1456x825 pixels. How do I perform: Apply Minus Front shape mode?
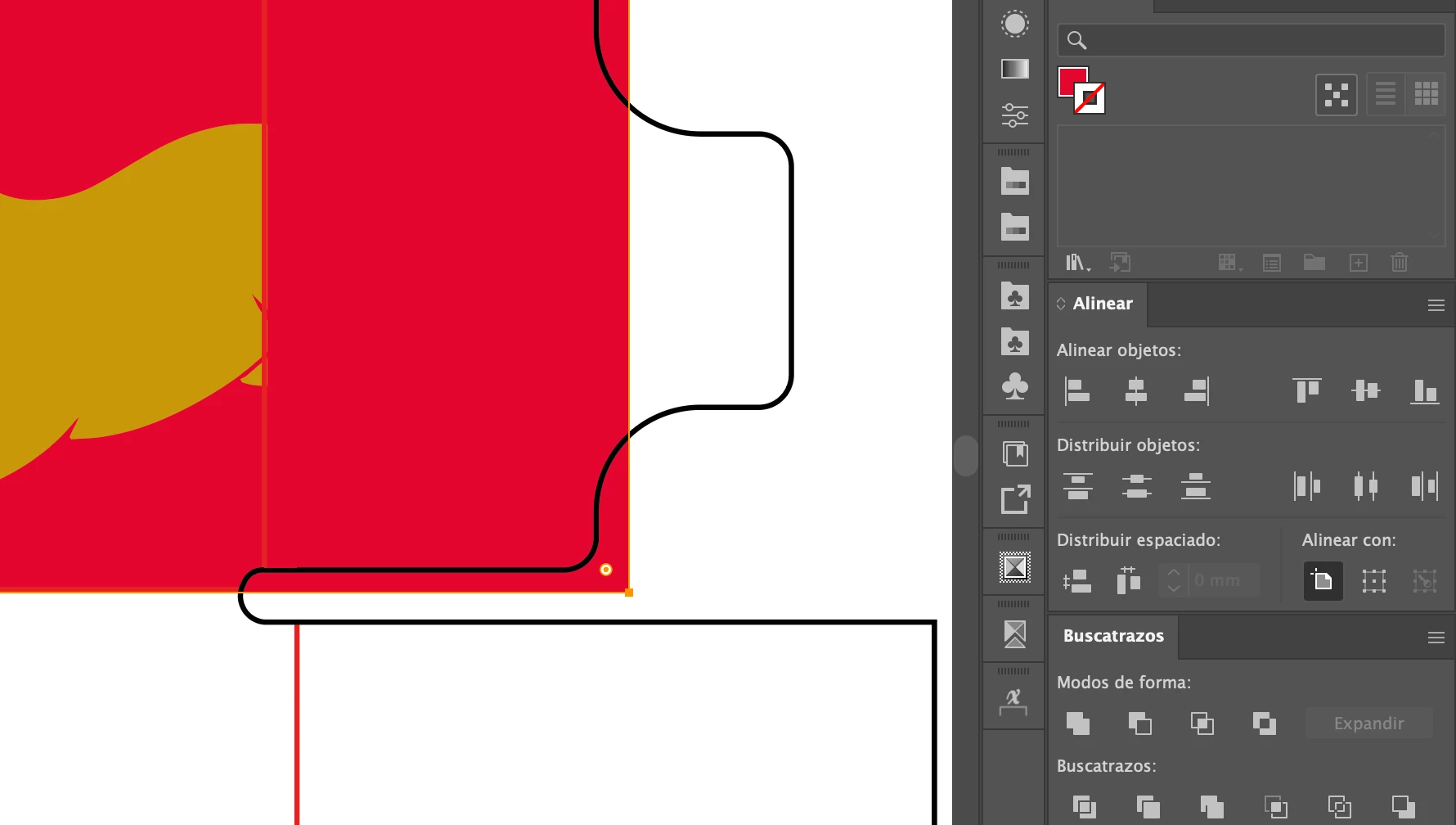coord(1139,724)
